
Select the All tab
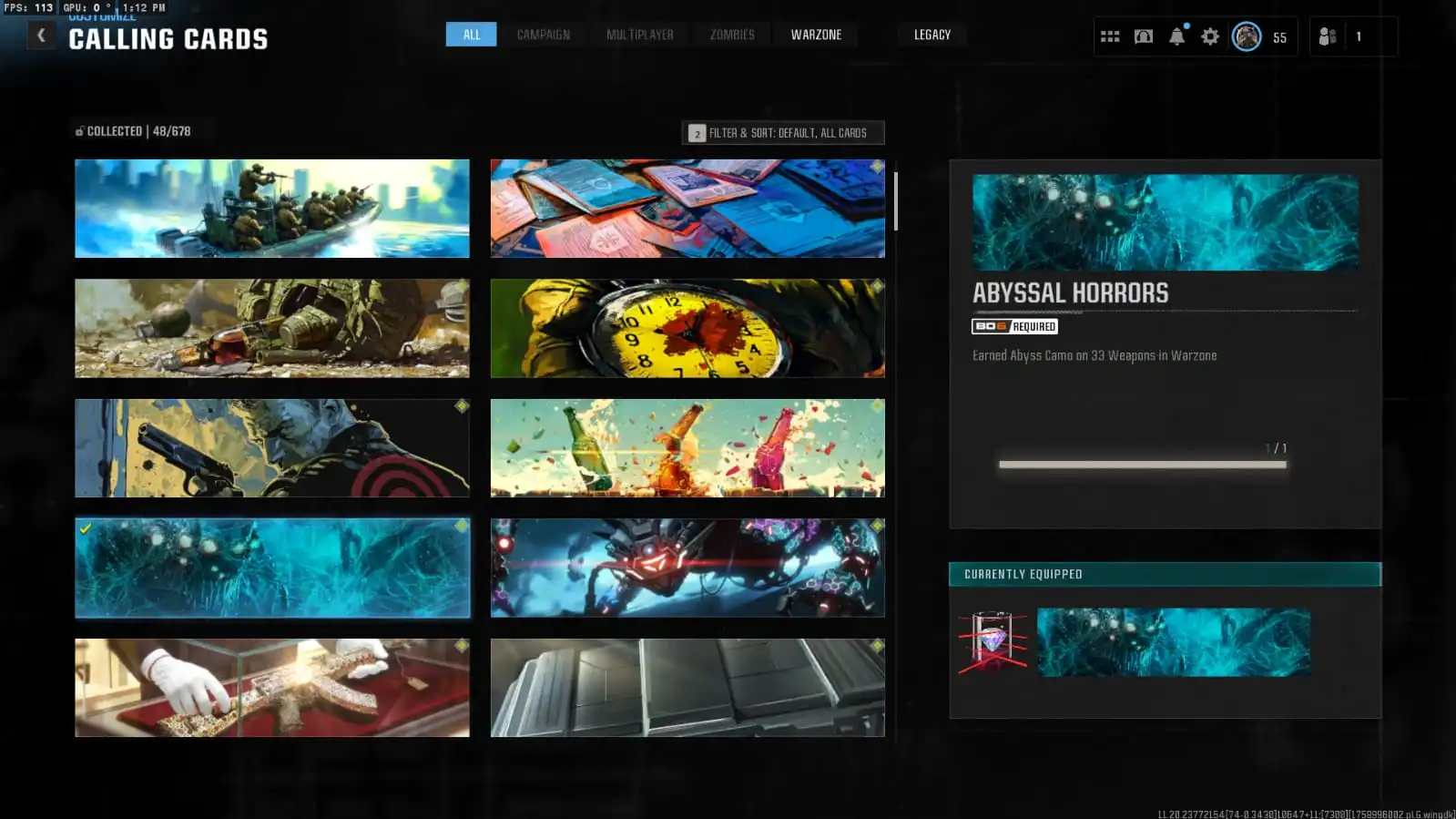[471, 35]
